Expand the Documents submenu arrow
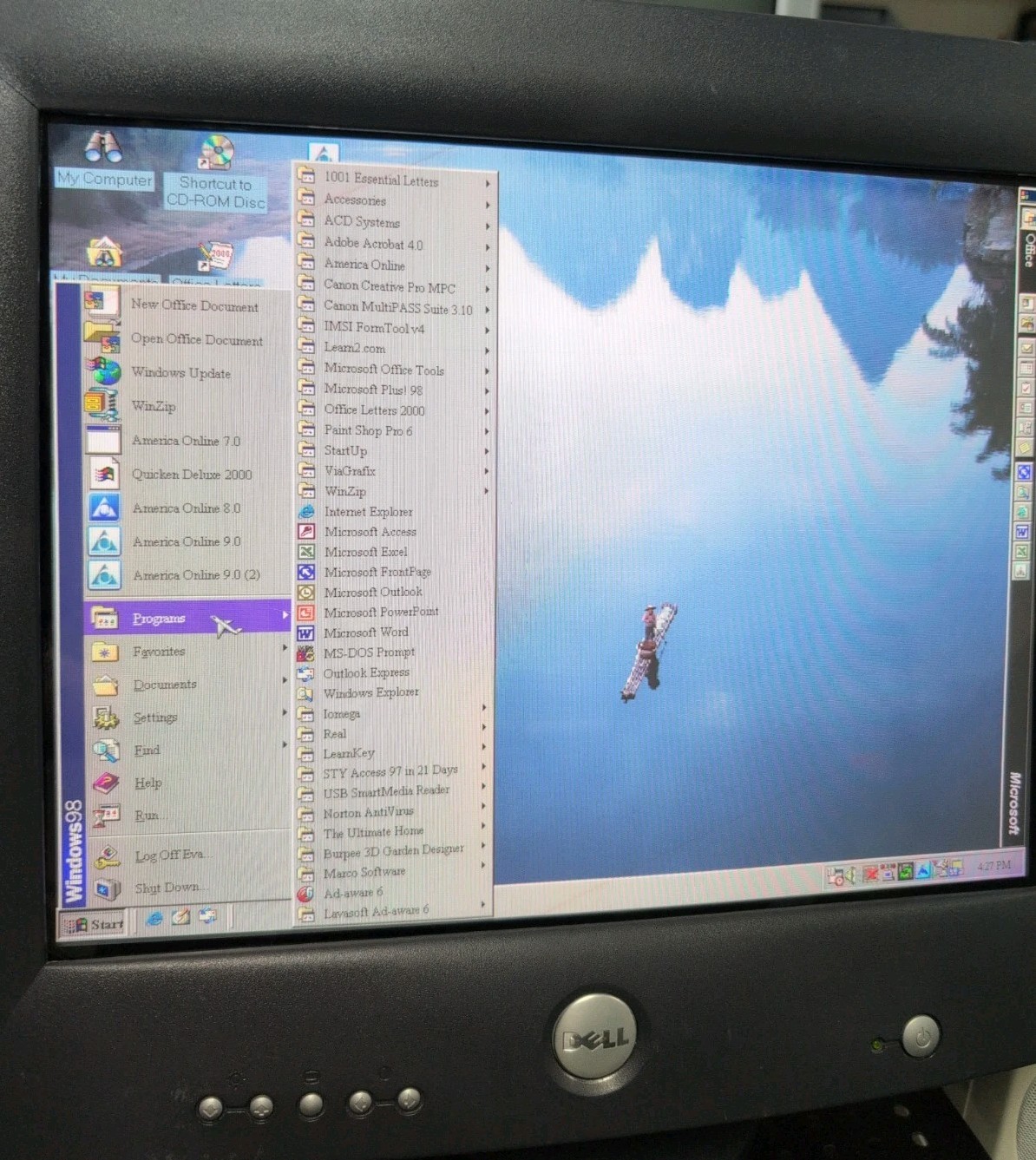The width and height of the screenshot is (1036, 1160). pos(284,681)
